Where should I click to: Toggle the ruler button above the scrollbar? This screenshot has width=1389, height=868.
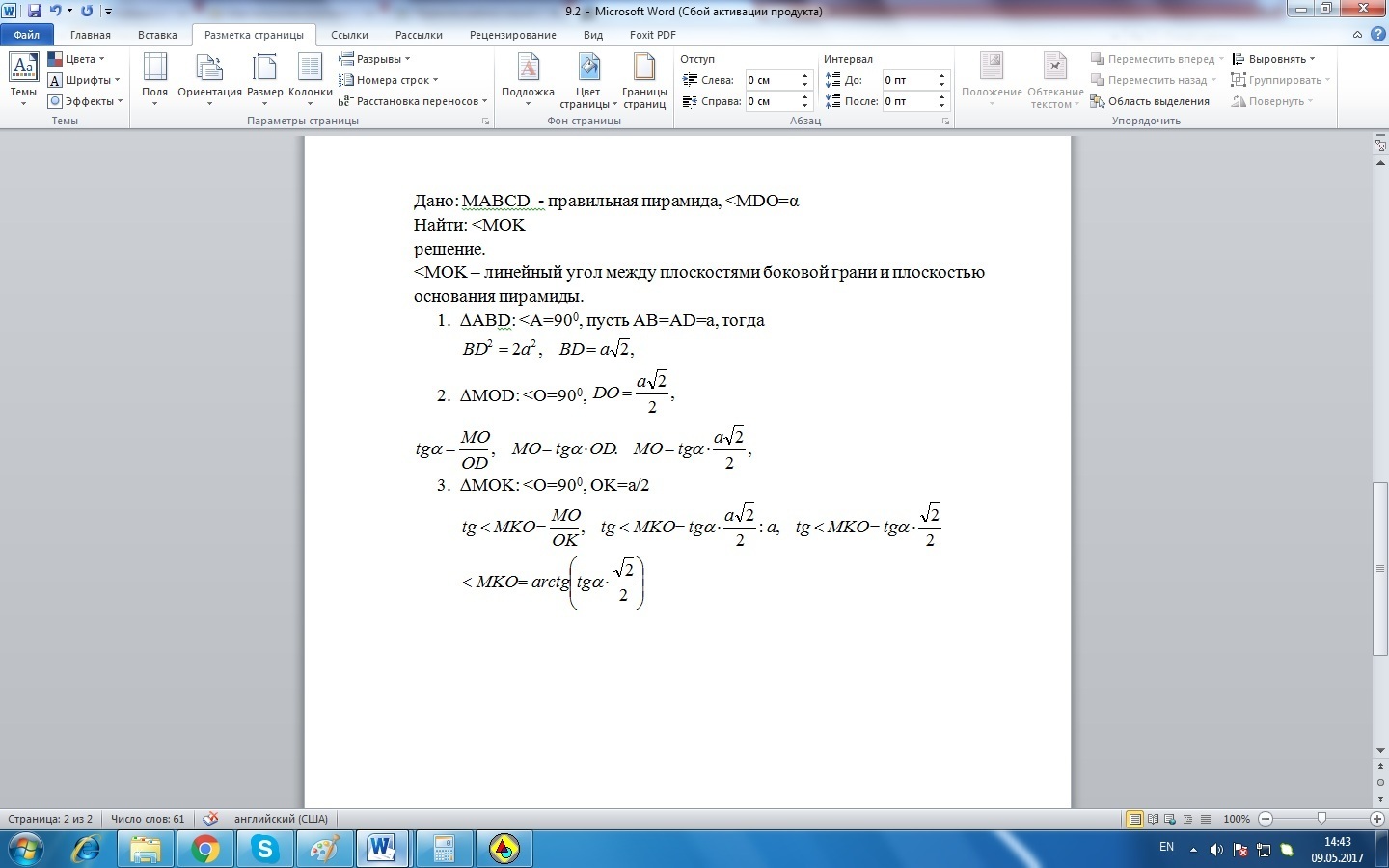pyautogui.click(x=1380, y=146)
